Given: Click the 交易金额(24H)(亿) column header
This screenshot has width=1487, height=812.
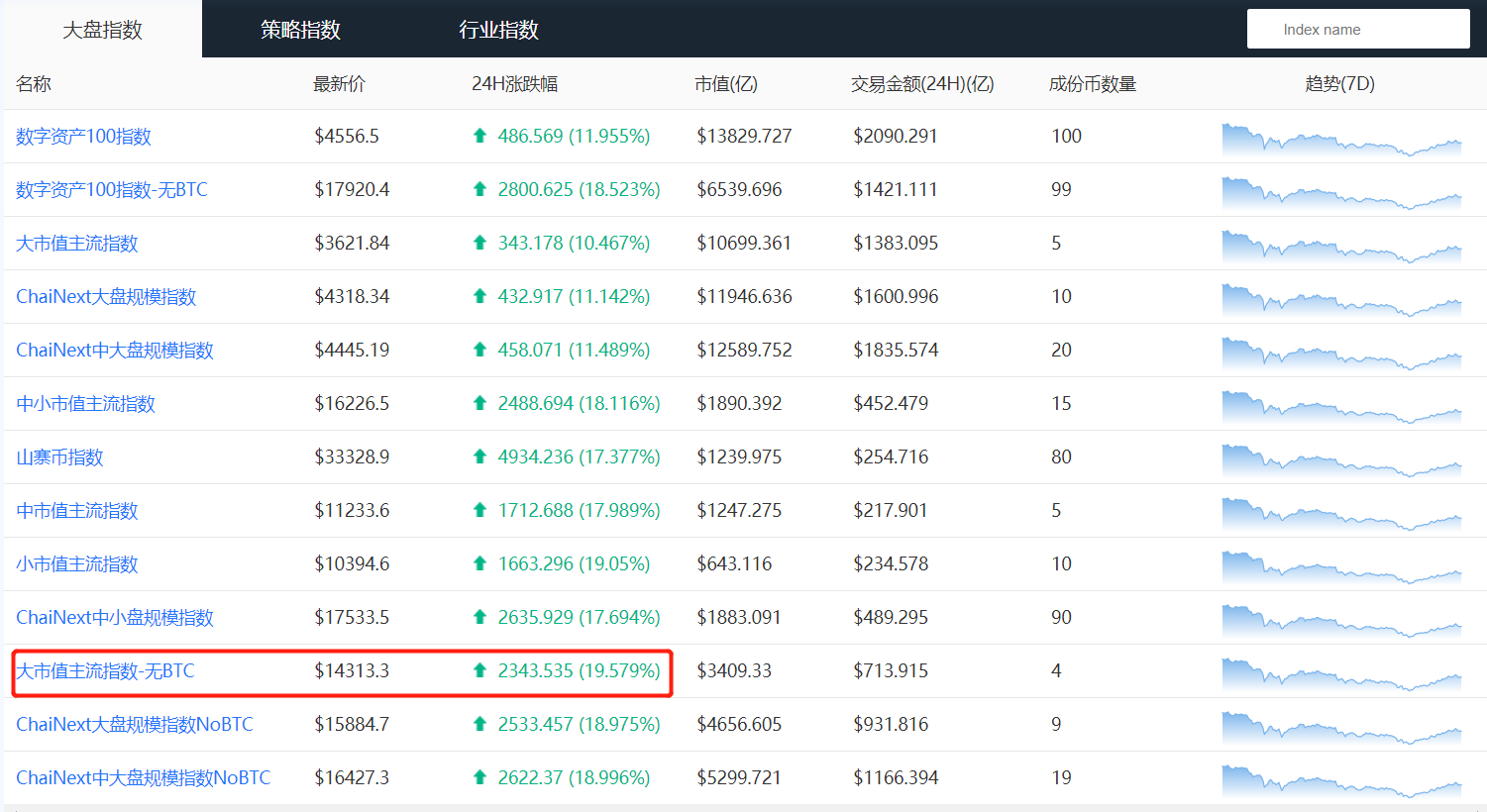Looking at the screenshot, I should pyautogui.click(x=922, y=84).
